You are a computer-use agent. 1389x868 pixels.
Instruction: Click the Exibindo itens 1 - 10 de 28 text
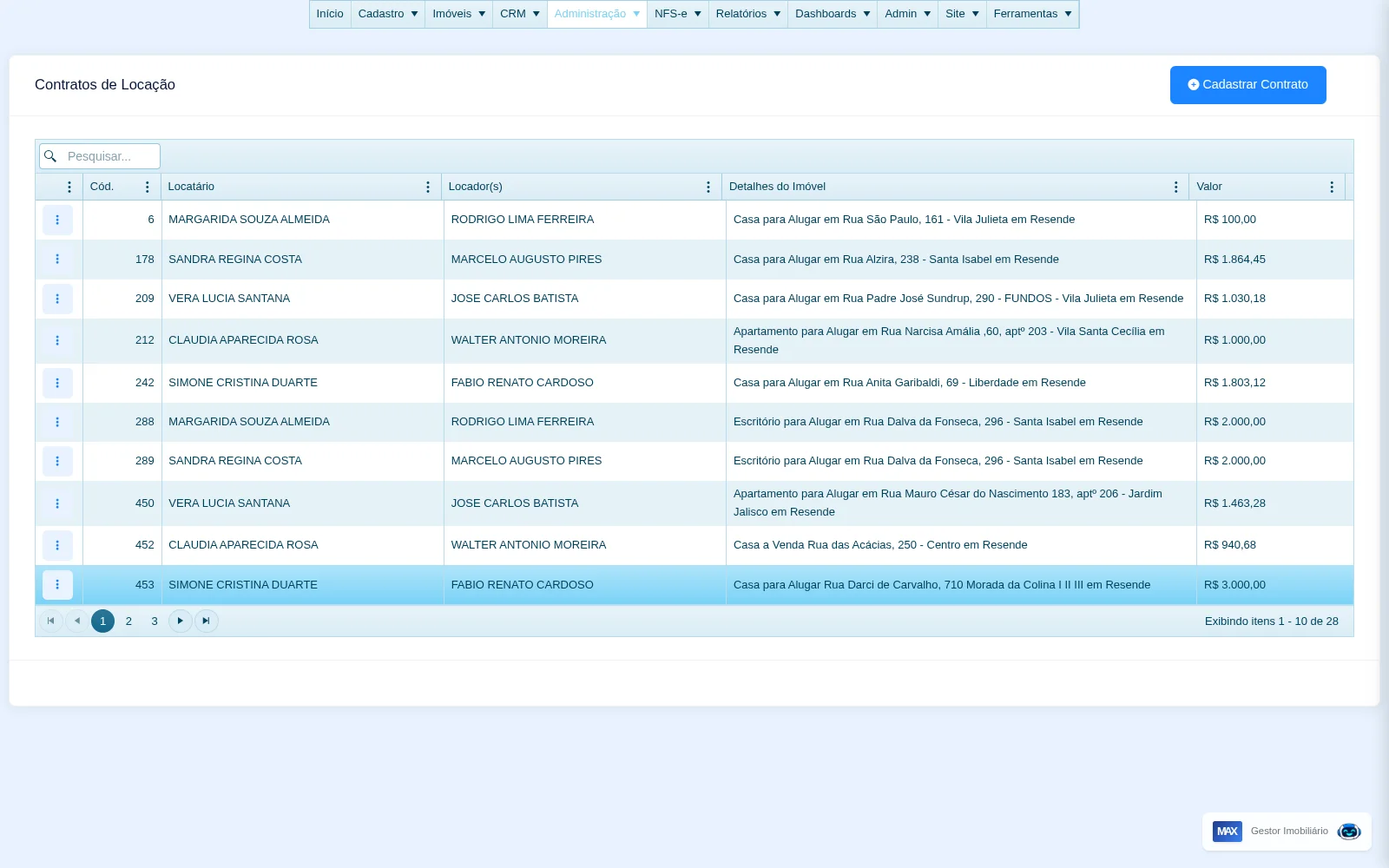(1272, 621)
